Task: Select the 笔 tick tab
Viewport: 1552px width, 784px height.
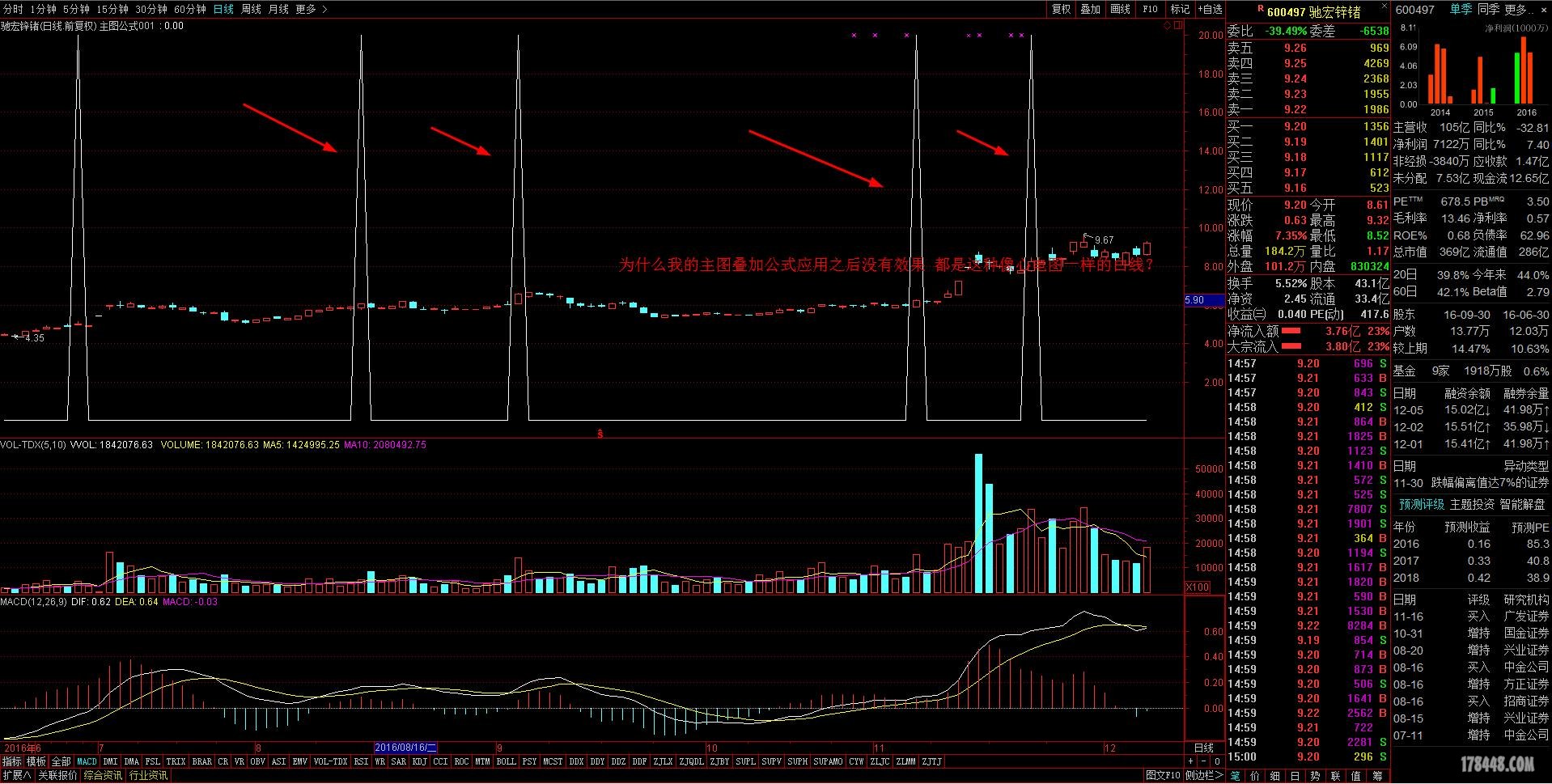Action: [1236, 776]
